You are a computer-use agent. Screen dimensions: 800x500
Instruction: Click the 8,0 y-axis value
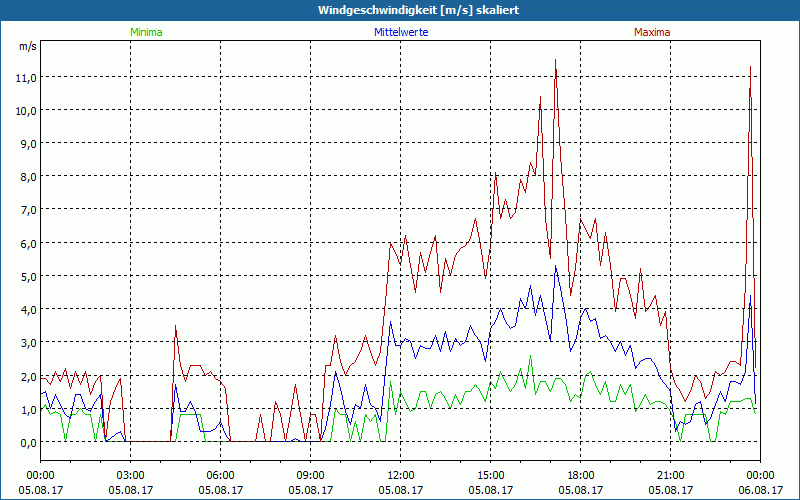click(28, 177)
